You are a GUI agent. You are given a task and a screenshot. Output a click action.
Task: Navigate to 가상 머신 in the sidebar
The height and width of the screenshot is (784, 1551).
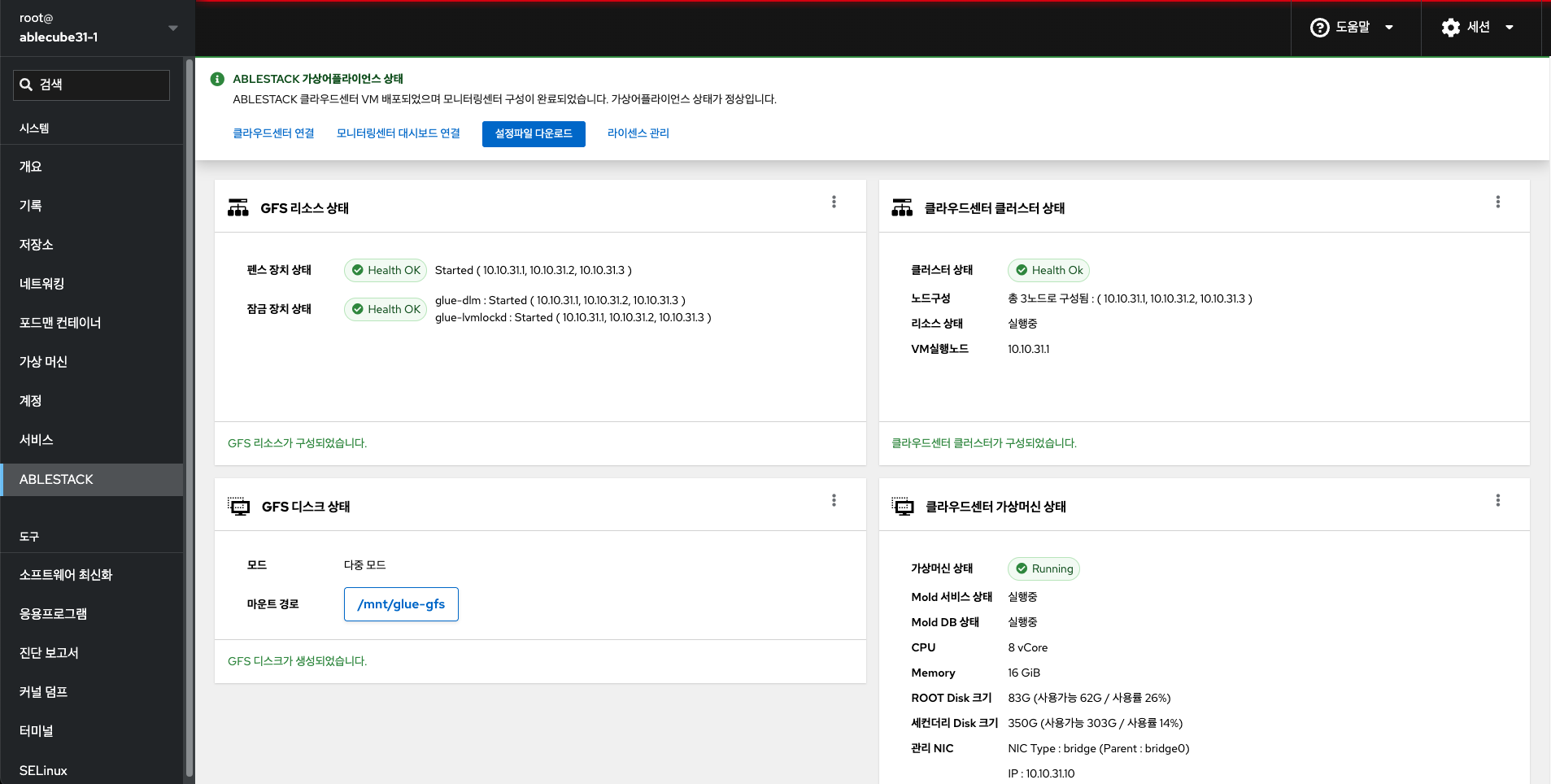pos(43,361)
